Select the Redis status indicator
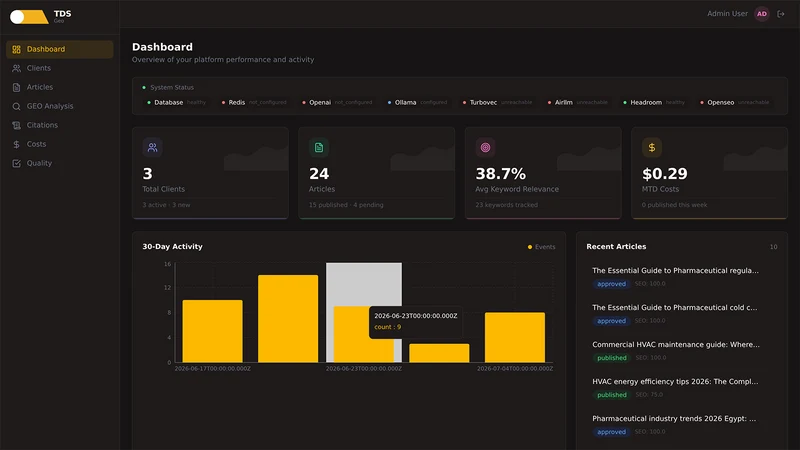The image size is (800, 450). click(254, 103)
